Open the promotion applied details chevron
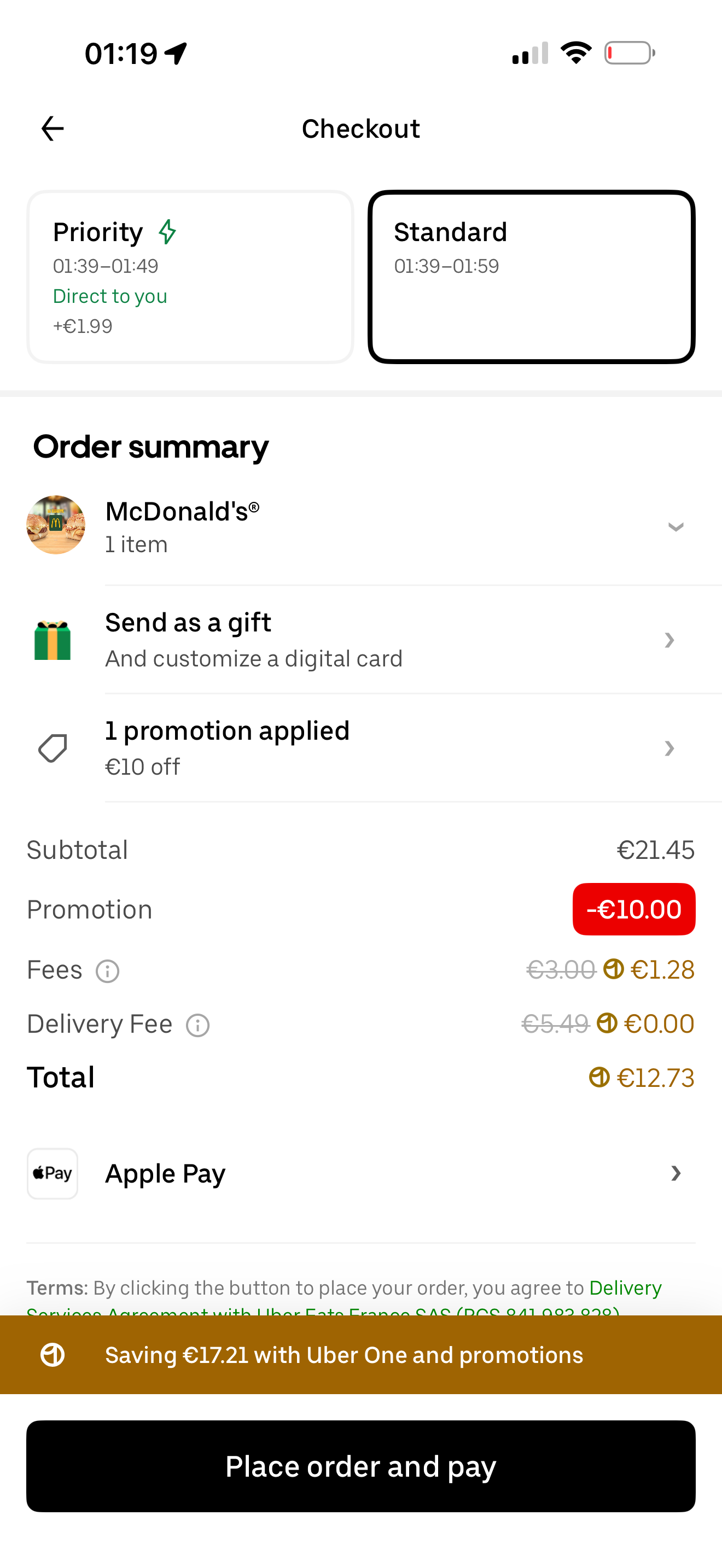 pos(669,748)
